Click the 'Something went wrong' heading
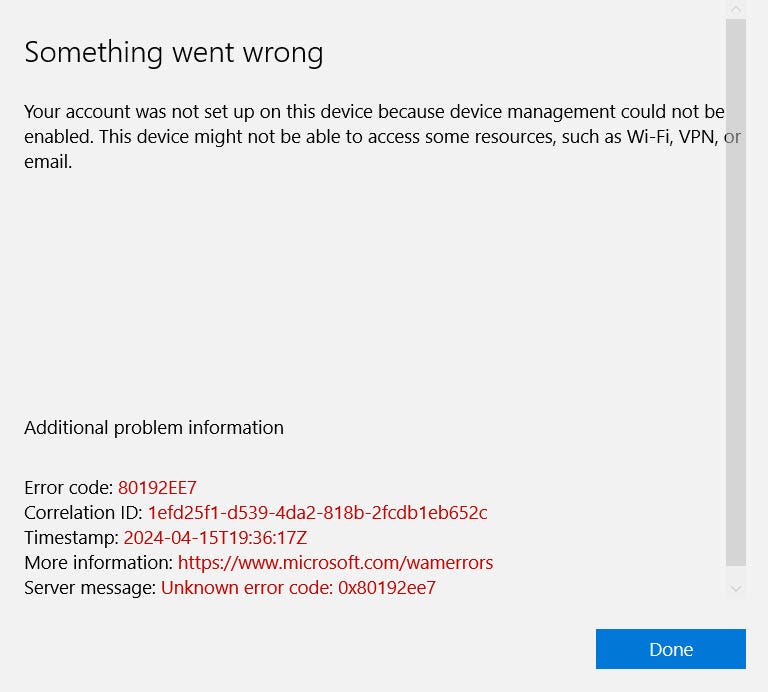 pyautogui.click(x=173, y=52)
